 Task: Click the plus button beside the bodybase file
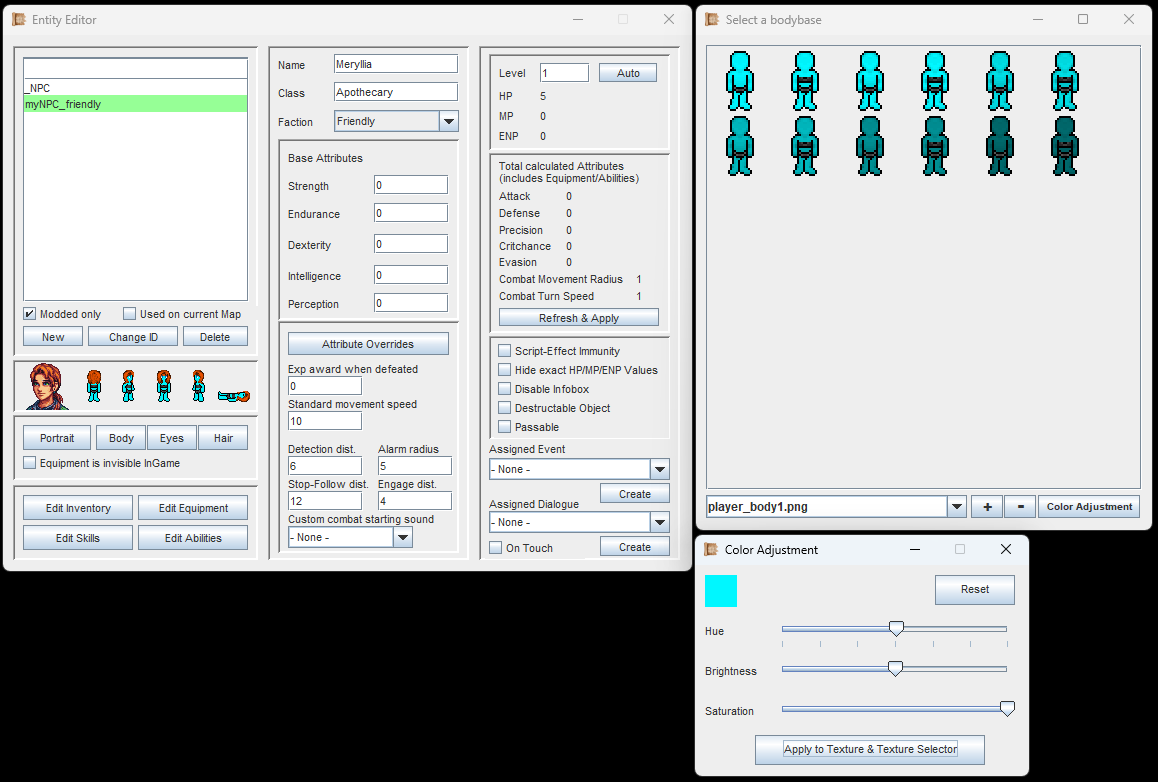987,507
